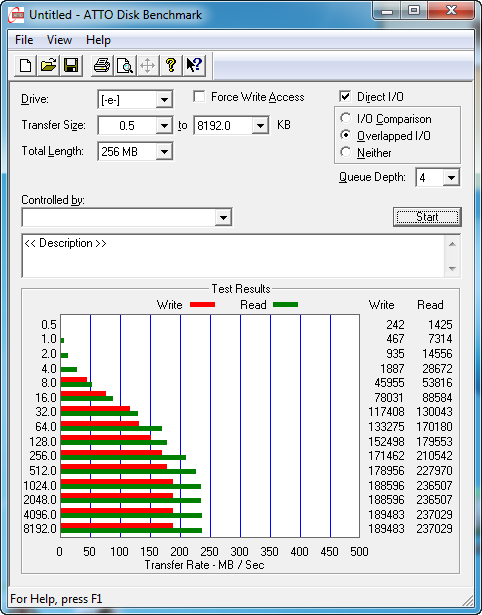Open a benchmark file with folder icon

[x=48, y=65]
